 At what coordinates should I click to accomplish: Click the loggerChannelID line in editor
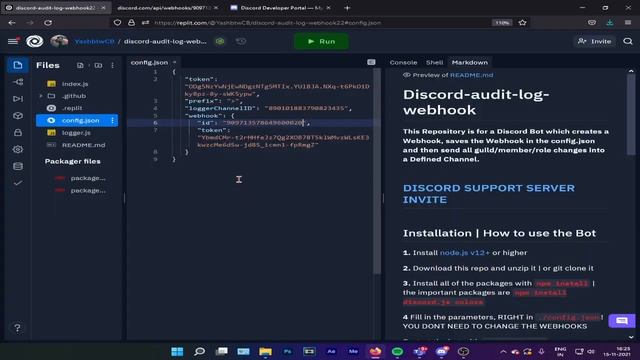(x=268, y=108)
